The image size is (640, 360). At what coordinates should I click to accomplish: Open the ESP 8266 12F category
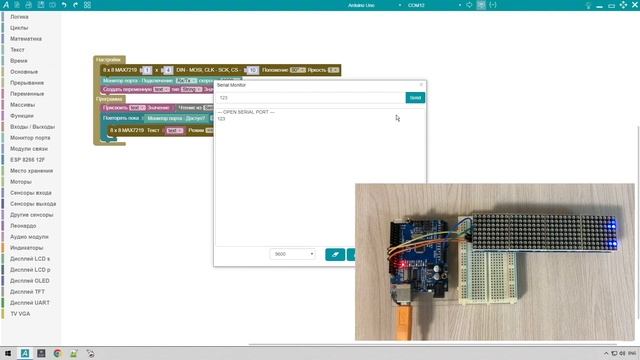pyautogui.click(x=27, y=160)
